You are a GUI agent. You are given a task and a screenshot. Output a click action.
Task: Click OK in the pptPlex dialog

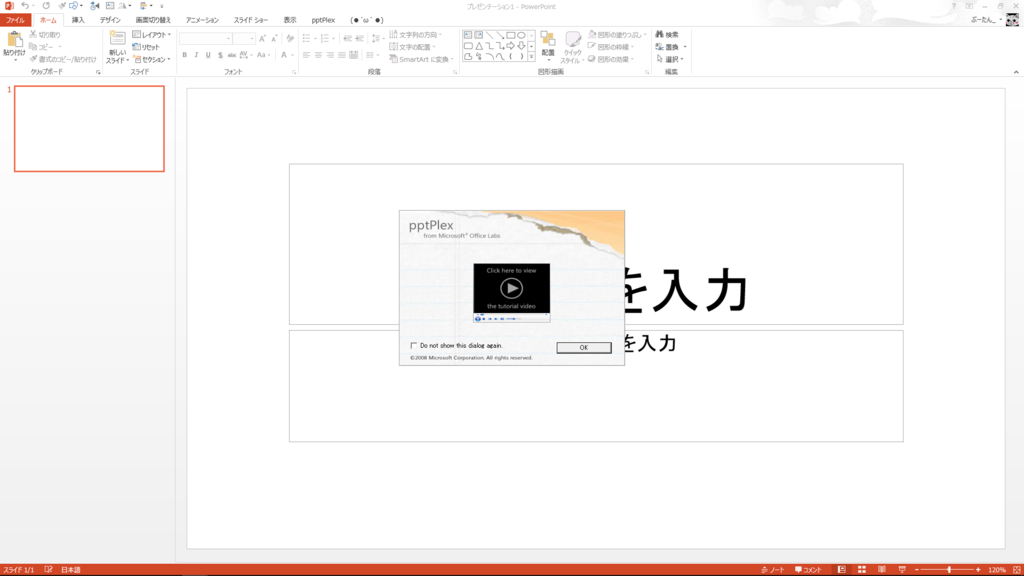(584, 347)
